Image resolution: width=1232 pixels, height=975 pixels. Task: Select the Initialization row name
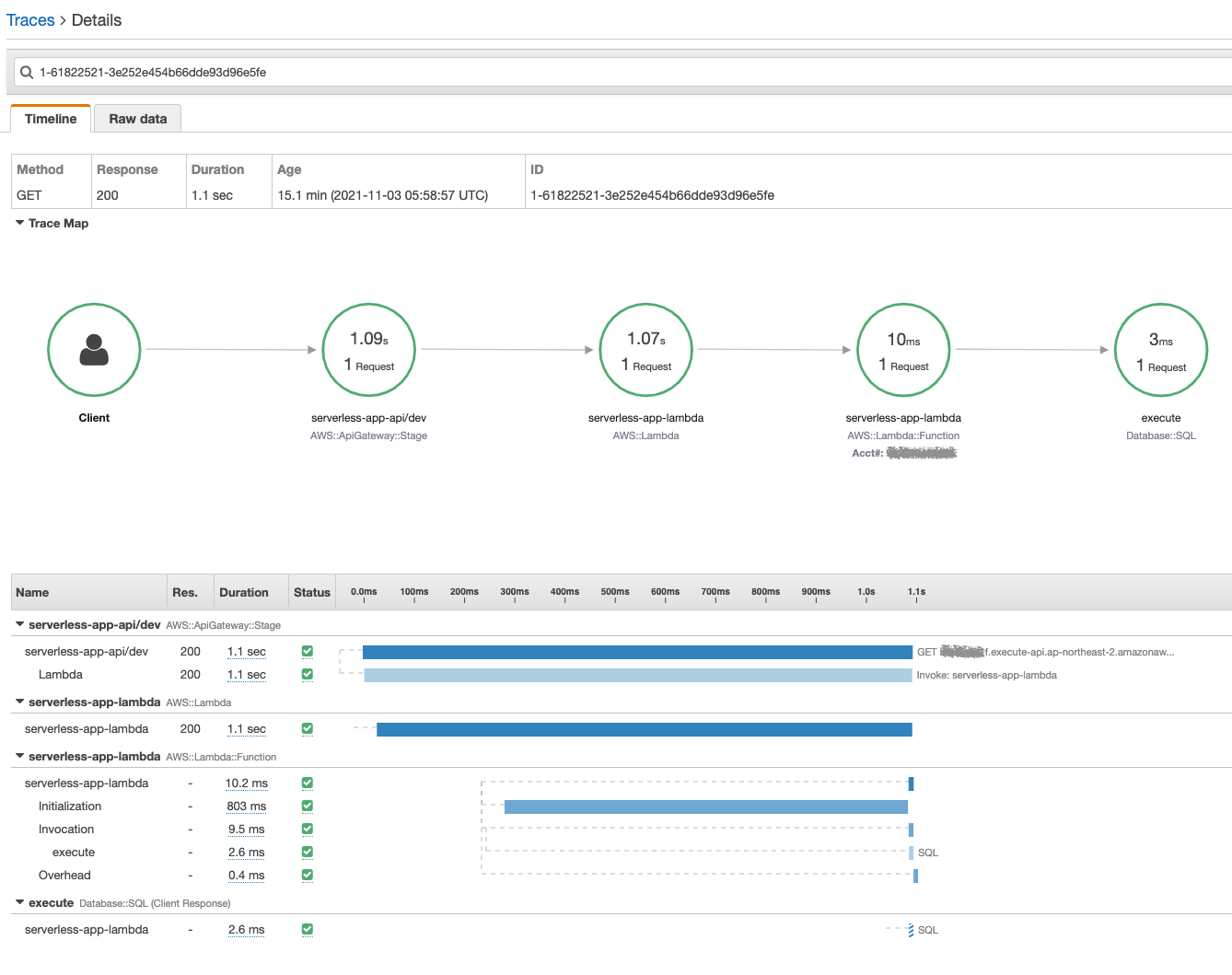click(x=70, y=806)
